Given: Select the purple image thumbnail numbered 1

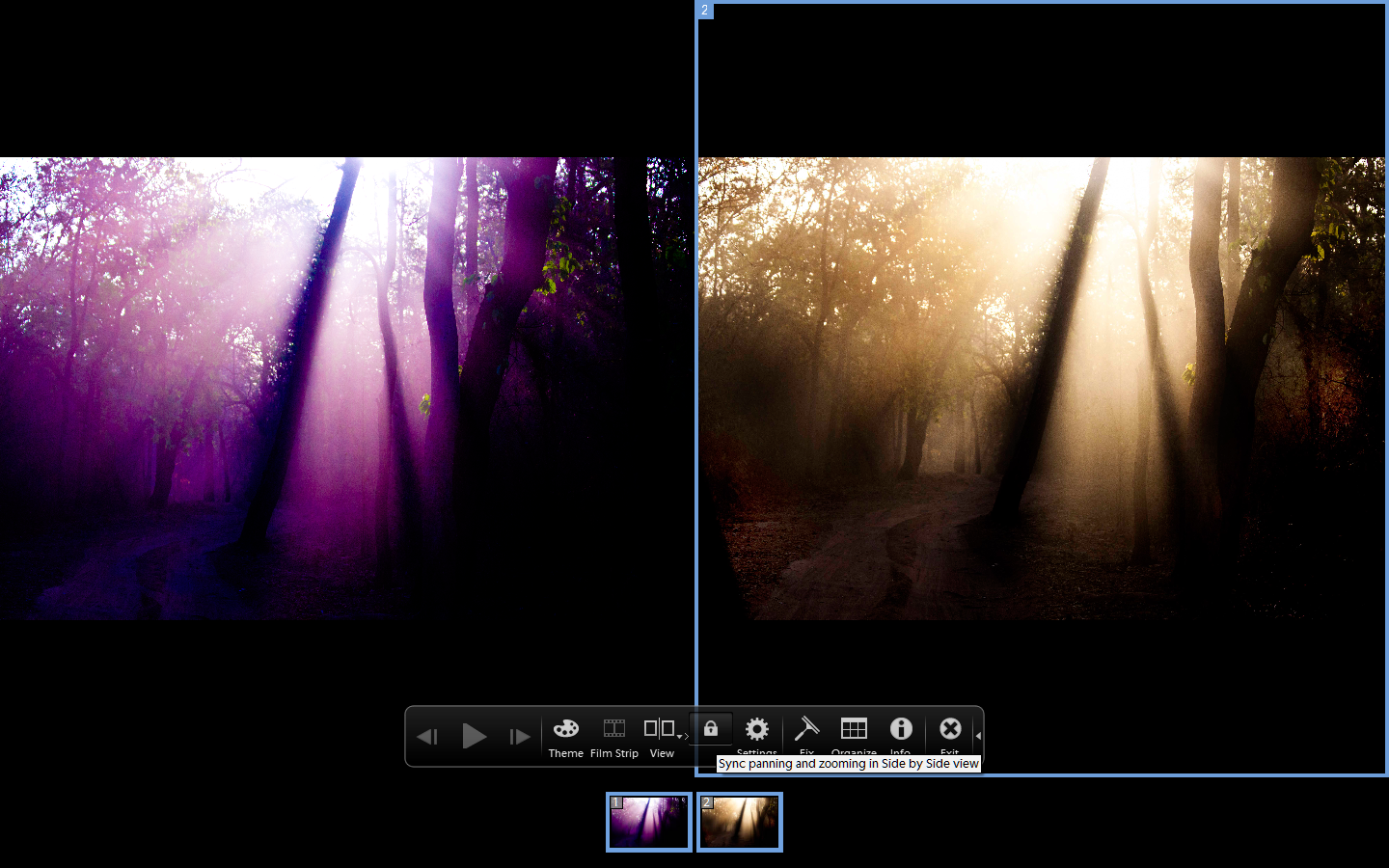Looking at the screenshot, I should pyautogui.click(x=648, y=823).
